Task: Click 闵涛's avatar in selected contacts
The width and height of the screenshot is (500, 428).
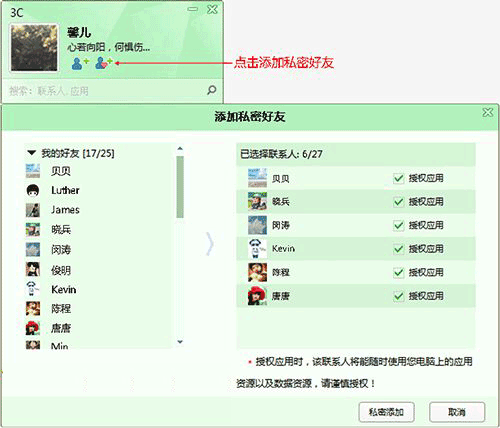Action: tap(257, 225)
